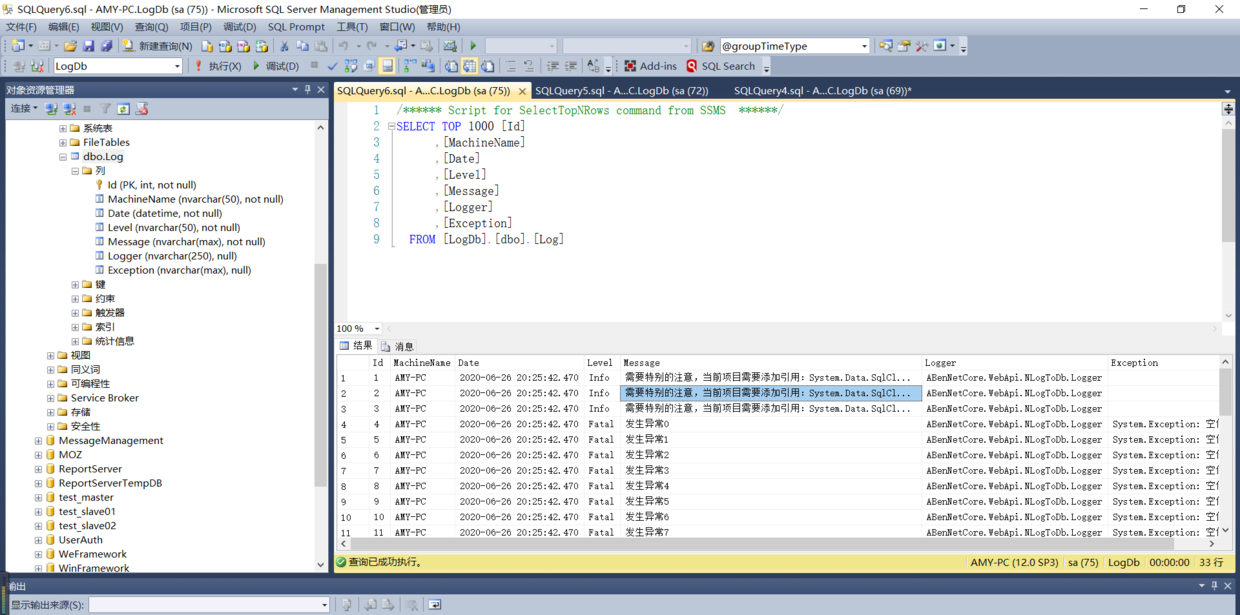This screenshot has height=615, width=1240.
Task: Click the Increase Indent icon
Action: coord(570,66)
